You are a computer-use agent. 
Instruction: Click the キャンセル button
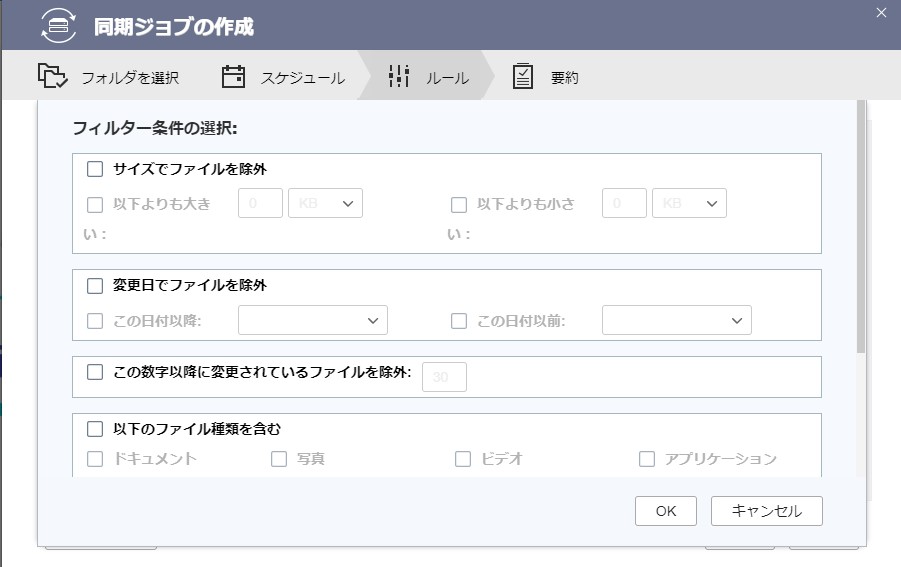pyautogui.click(x=767, y=511)
